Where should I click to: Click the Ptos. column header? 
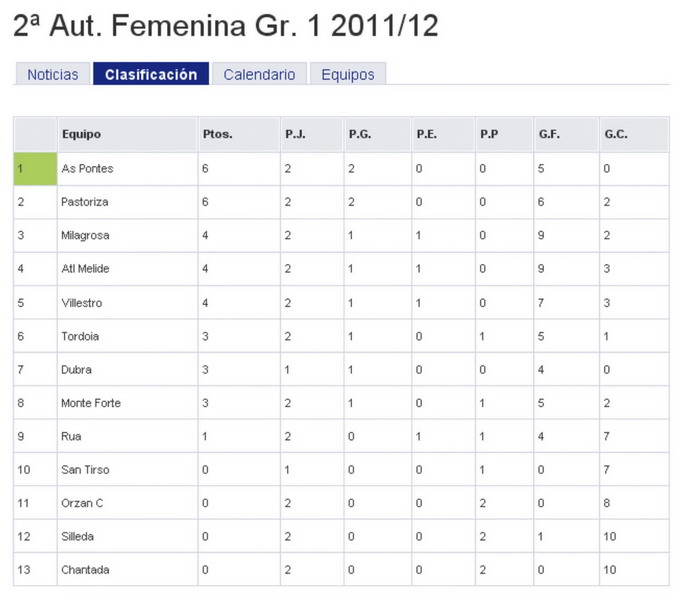(217, 134)
